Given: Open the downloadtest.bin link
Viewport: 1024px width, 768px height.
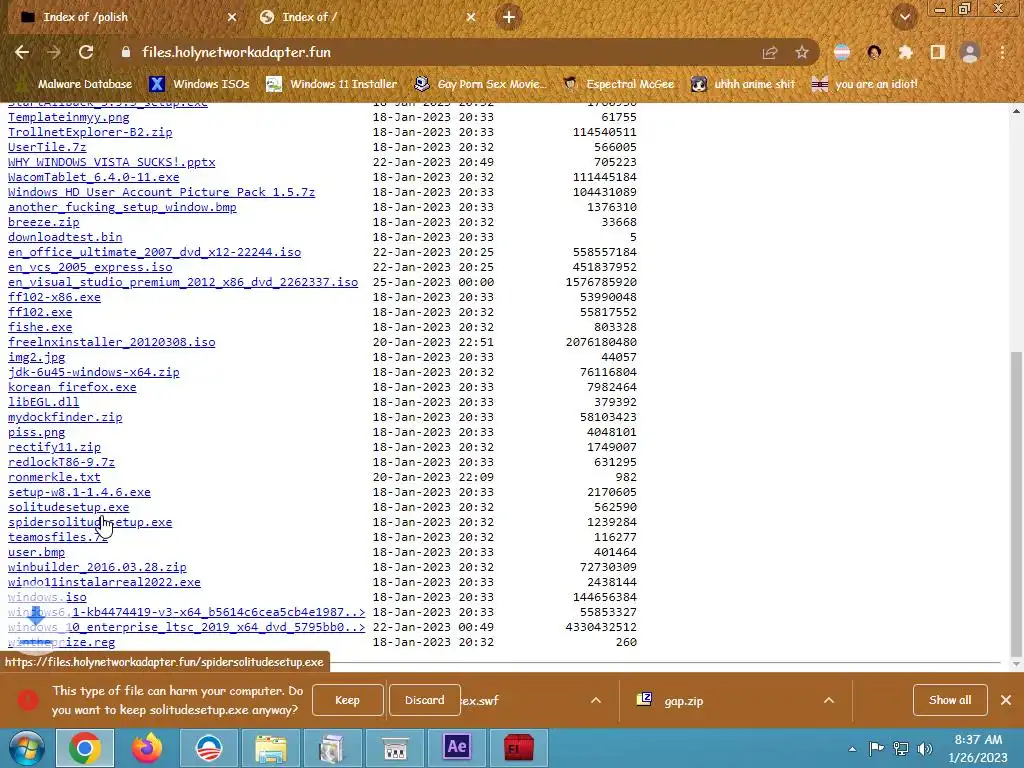Looking at the screenshot, I should [65, 238].
